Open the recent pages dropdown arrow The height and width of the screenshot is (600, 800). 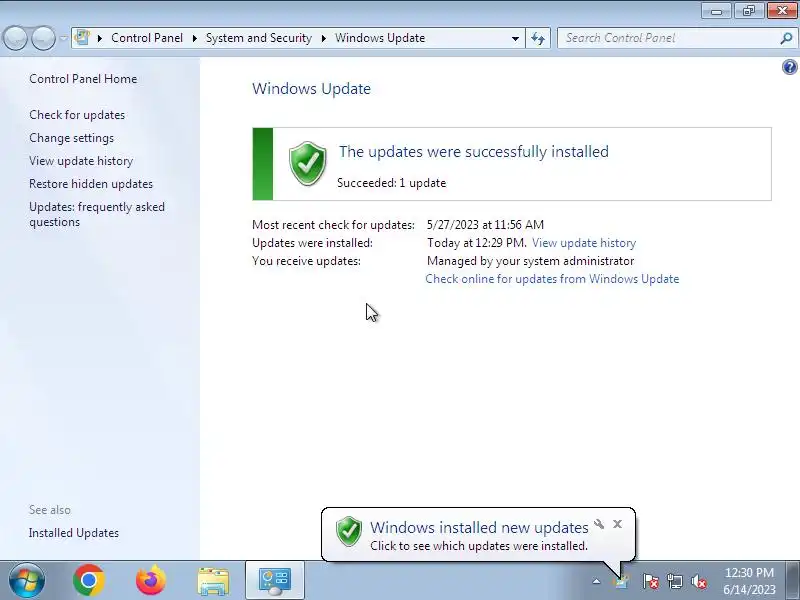point(63,38)
